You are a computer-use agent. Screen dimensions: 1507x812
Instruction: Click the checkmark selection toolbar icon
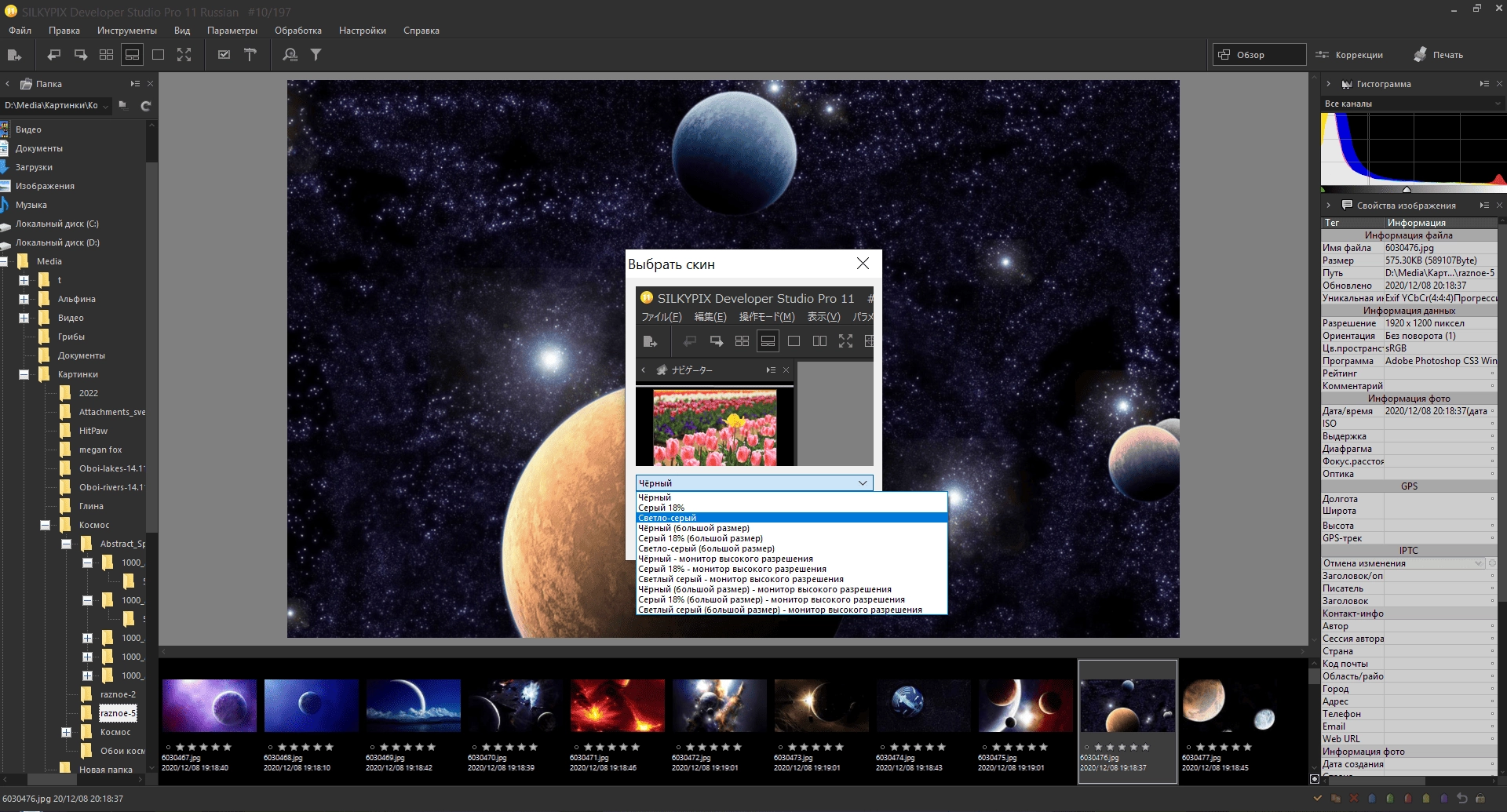point(224,55)
